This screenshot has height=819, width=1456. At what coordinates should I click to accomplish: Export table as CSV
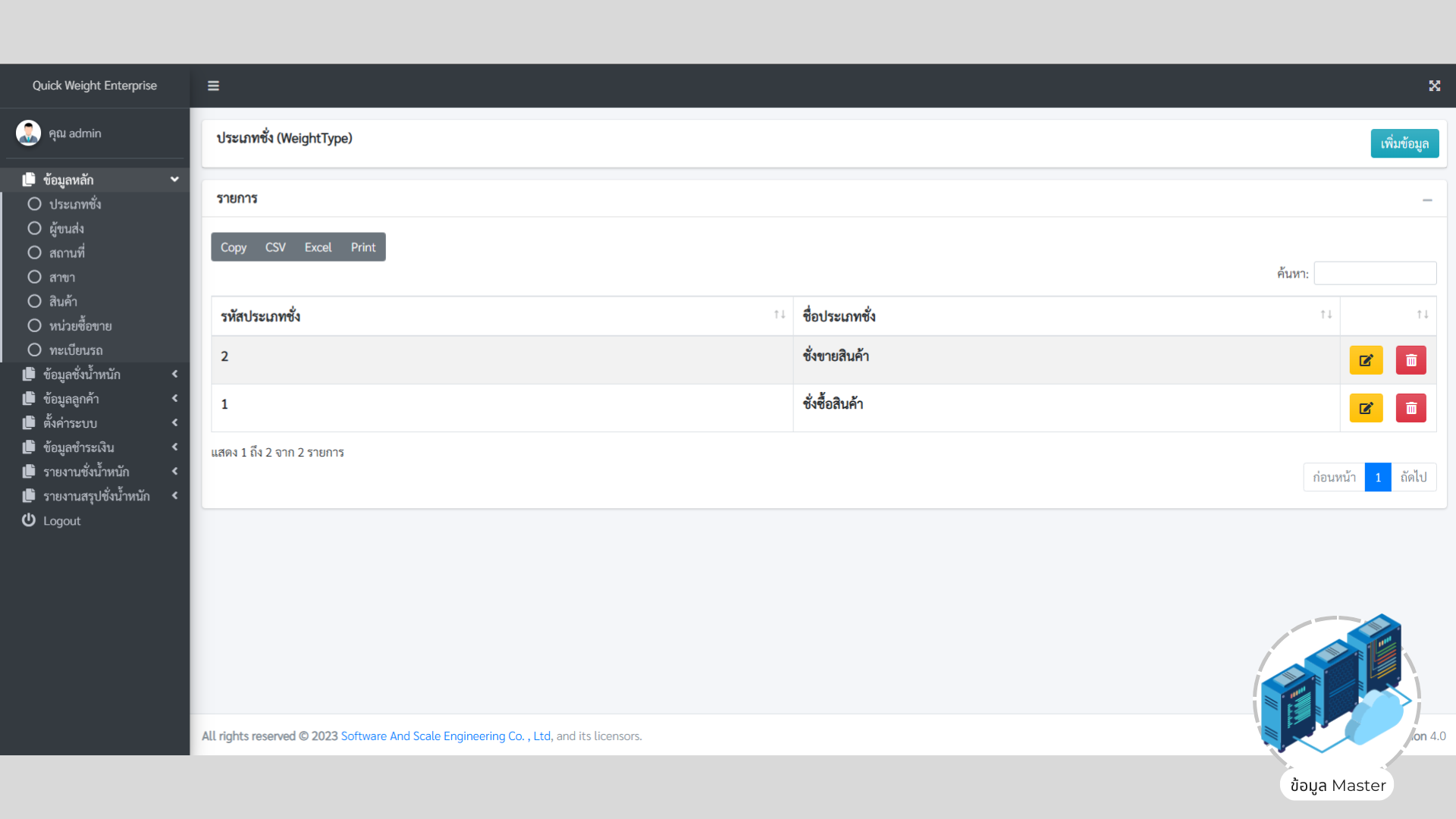(275, 247)
